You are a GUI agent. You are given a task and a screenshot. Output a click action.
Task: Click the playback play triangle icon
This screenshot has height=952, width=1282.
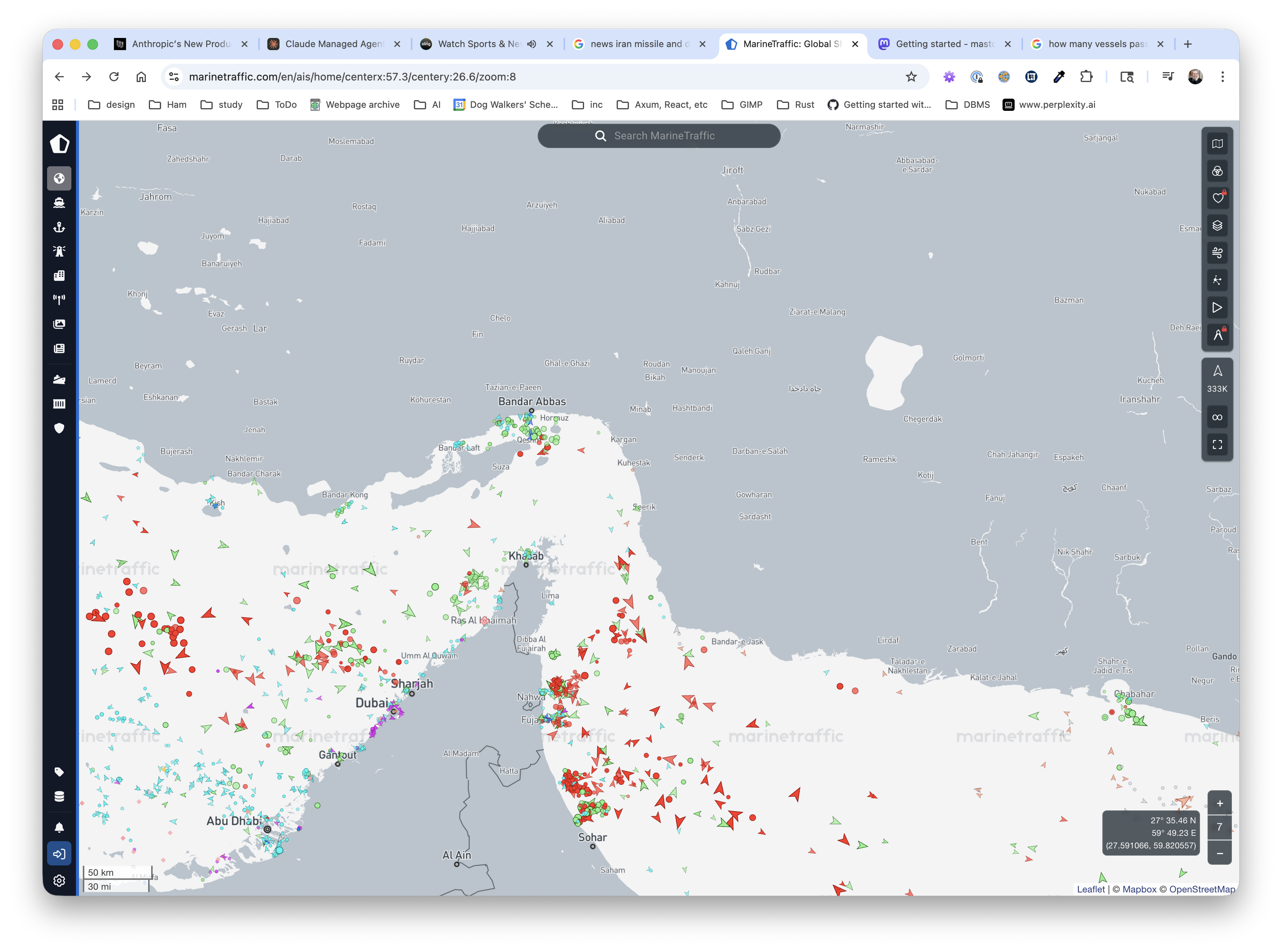coord(1217,307)
